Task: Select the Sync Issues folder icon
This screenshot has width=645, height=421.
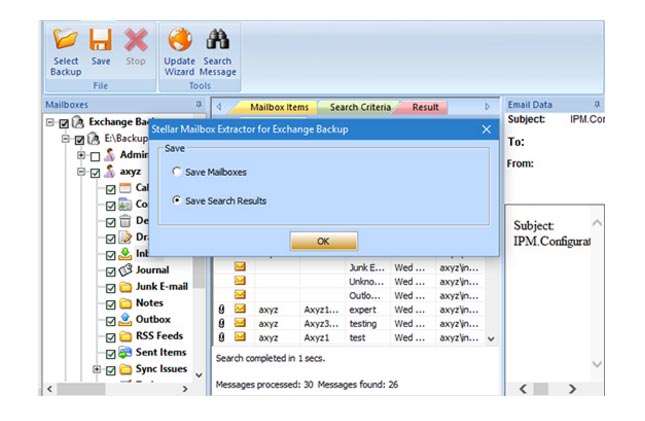Action: point(125,369)
